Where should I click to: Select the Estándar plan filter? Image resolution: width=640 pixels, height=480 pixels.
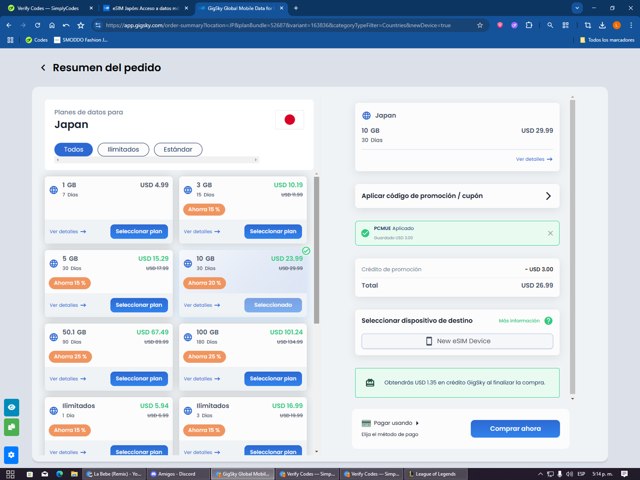tap(178, 149)
